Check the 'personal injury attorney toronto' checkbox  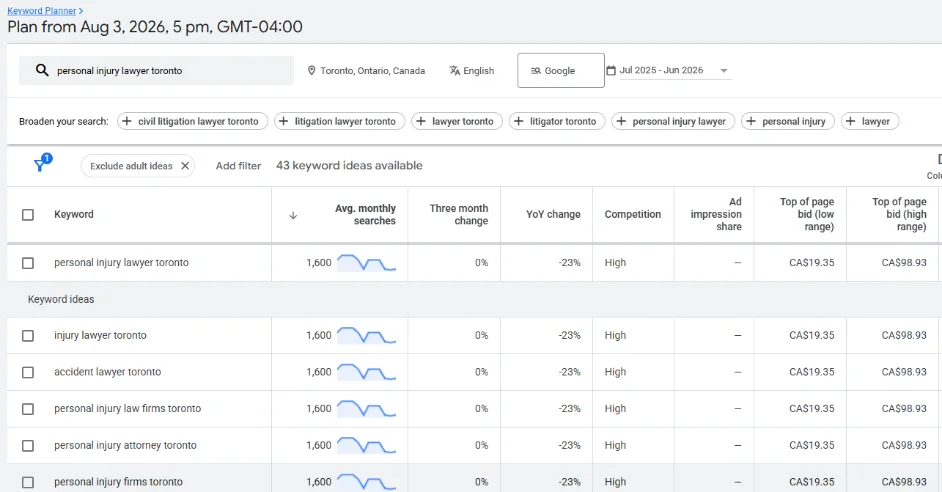28,446
